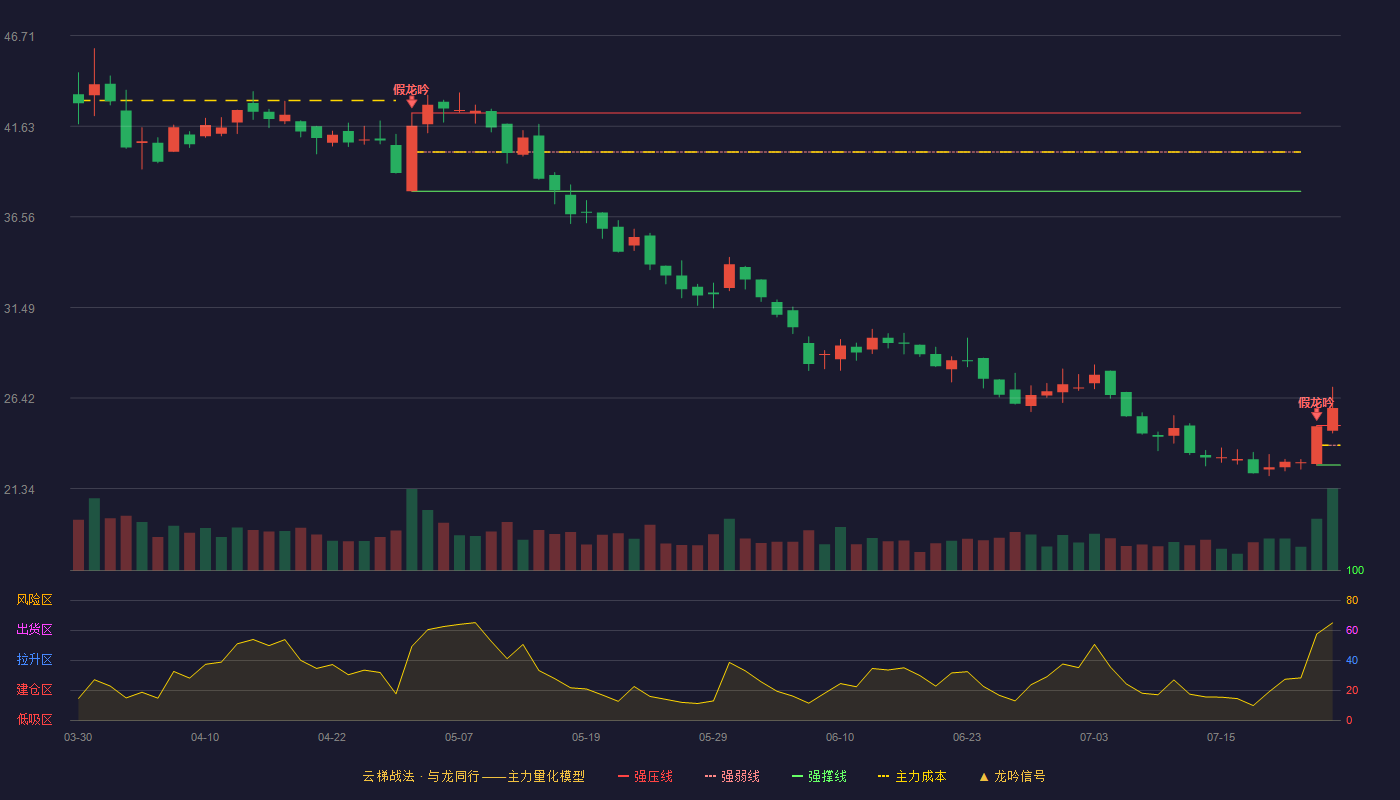
Task: Toggle the 强压线 series via legend text
Action: 653,776
